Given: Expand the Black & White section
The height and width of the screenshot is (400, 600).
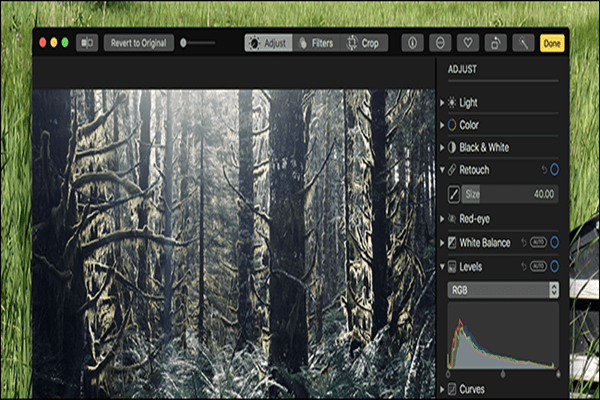Looking at the screenshot, I should (x=442, y=147).
